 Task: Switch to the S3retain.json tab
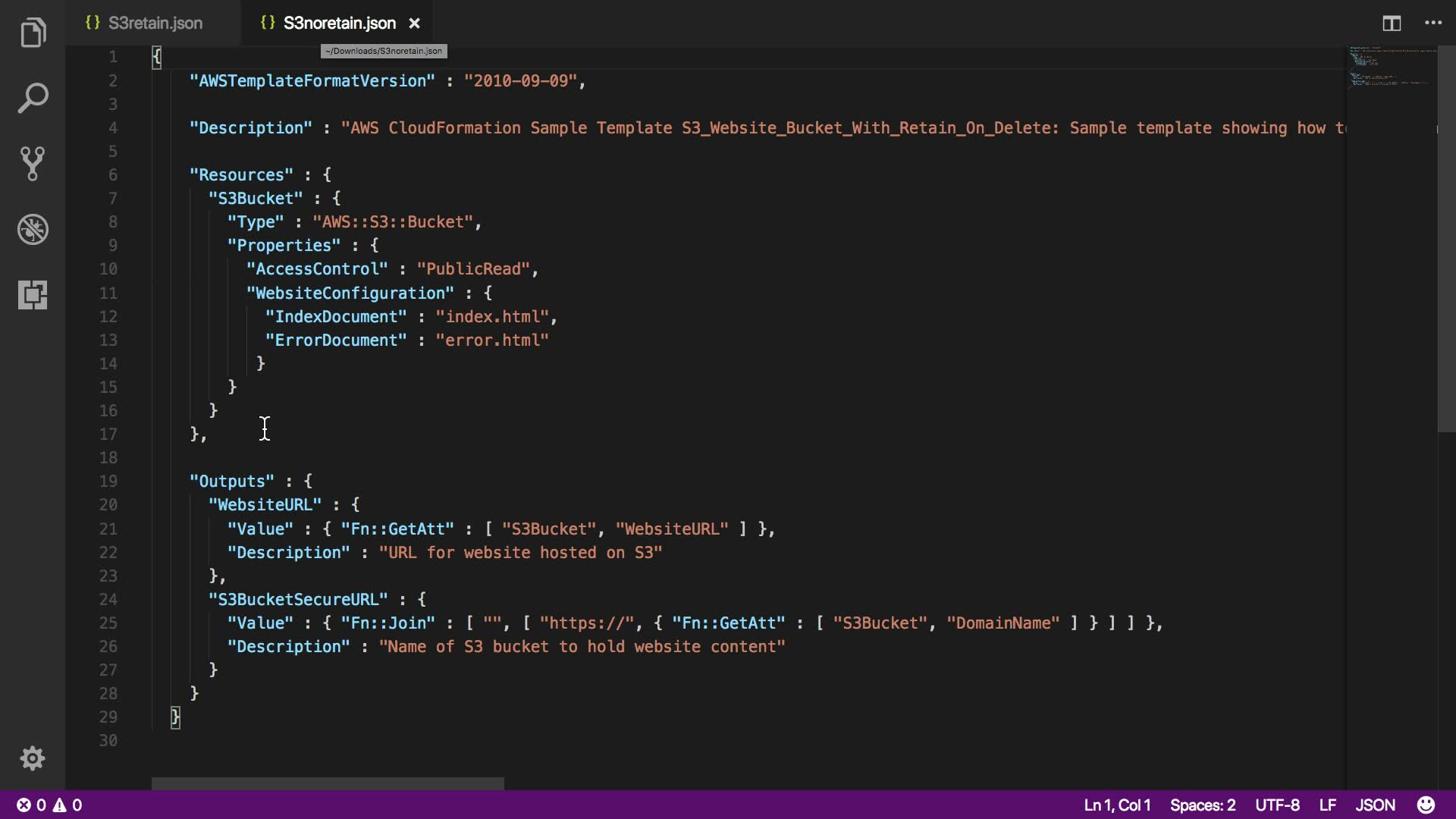tap(155, 24)
